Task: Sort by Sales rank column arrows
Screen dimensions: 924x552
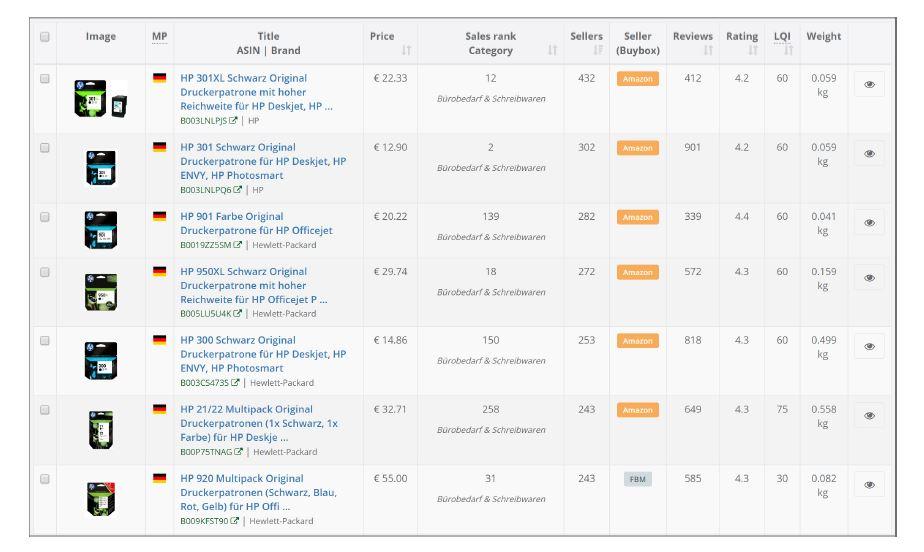Action: pos(552,50)
